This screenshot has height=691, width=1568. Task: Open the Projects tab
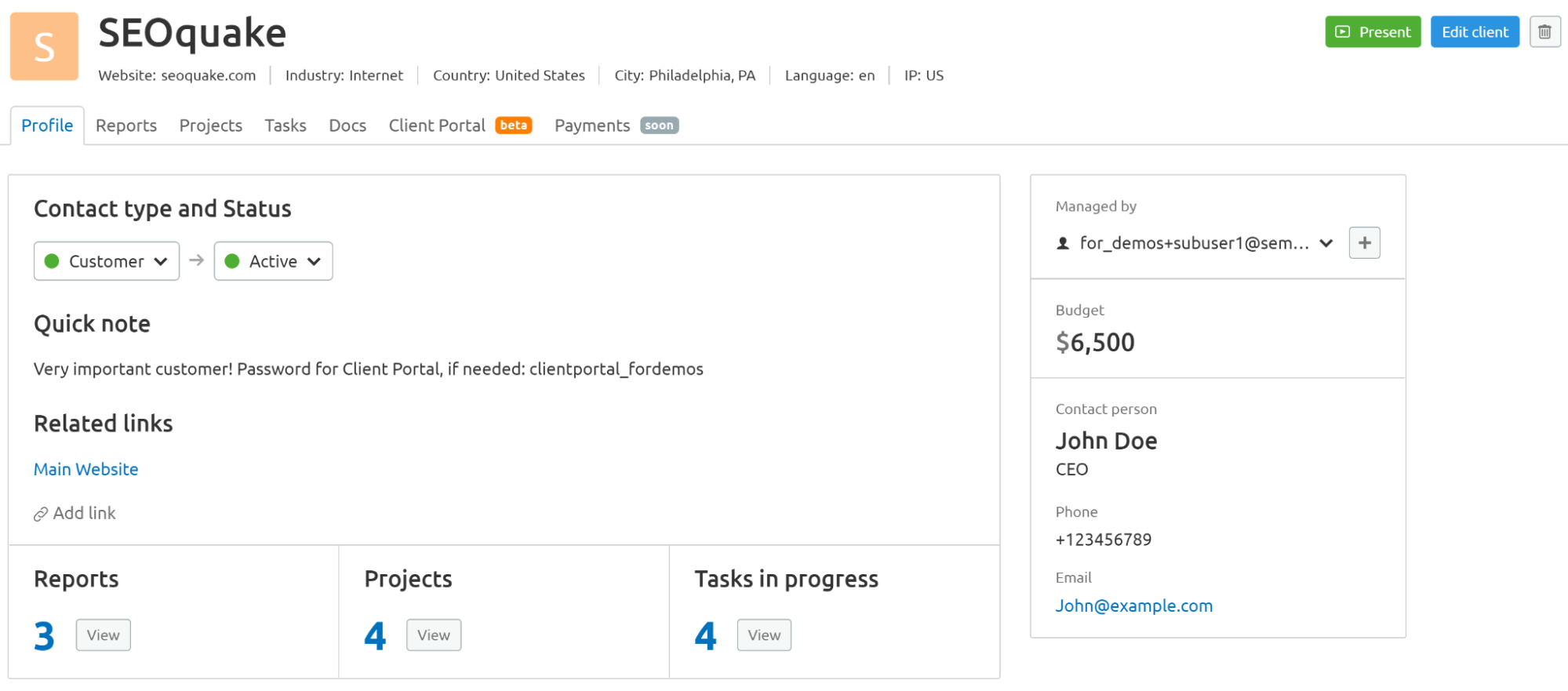tap(210, 125)
